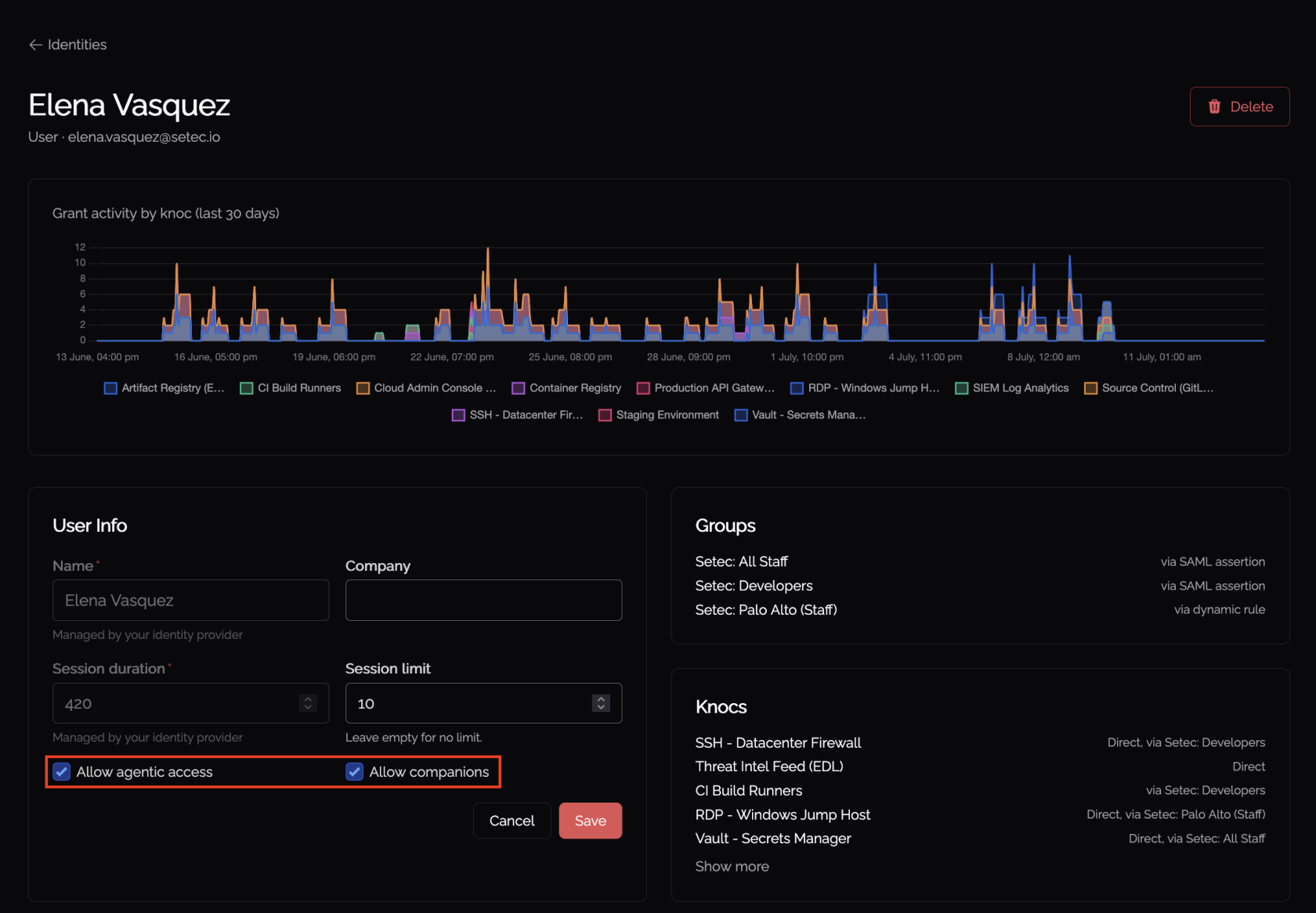Click the Session limit stepper arrows
The width and height of the screenshot is (1316, 913).
tap(601, 703)
